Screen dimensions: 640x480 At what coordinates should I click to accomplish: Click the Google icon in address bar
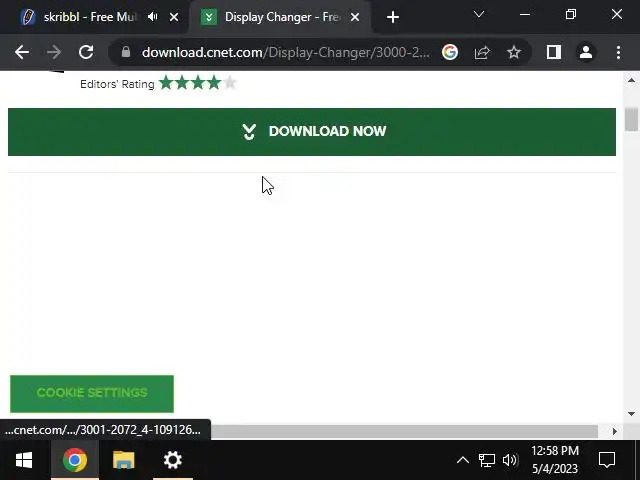coord(450,52)
